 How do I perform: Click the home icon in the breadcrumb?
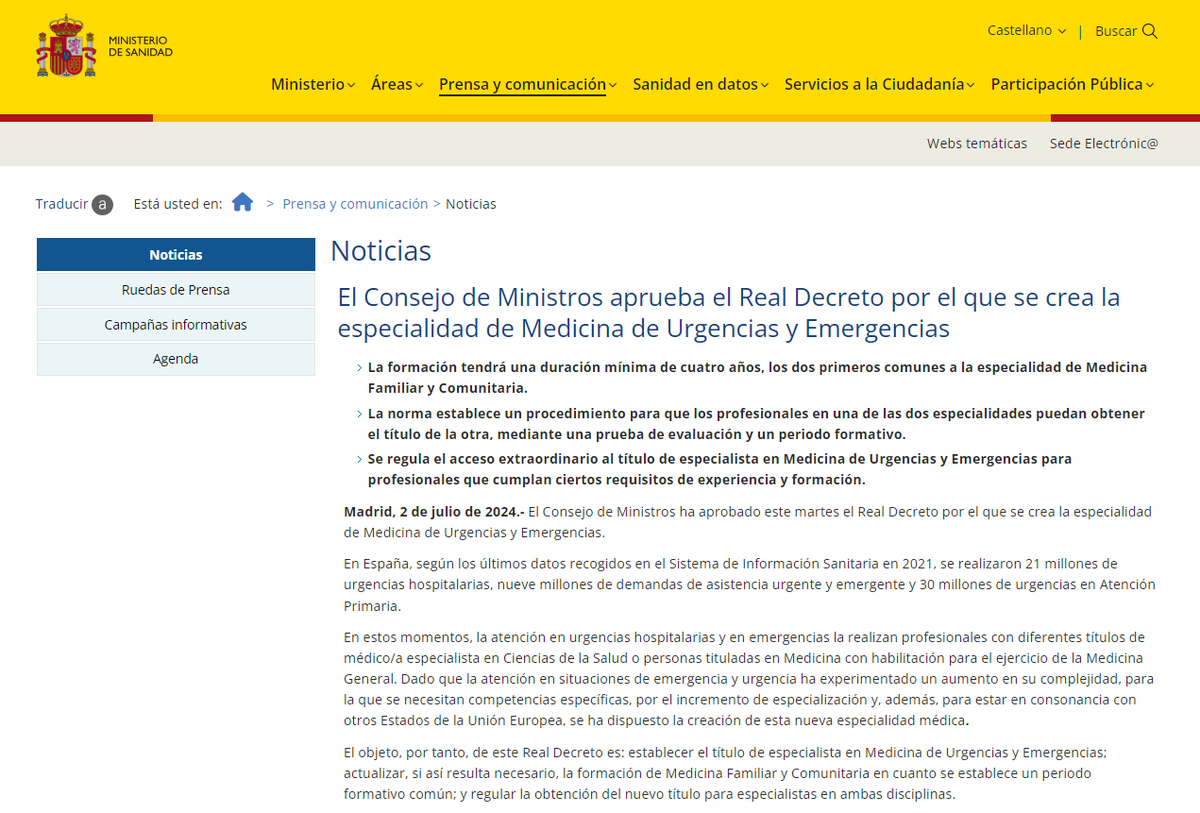pyautogui.click(x=242, y=203)
